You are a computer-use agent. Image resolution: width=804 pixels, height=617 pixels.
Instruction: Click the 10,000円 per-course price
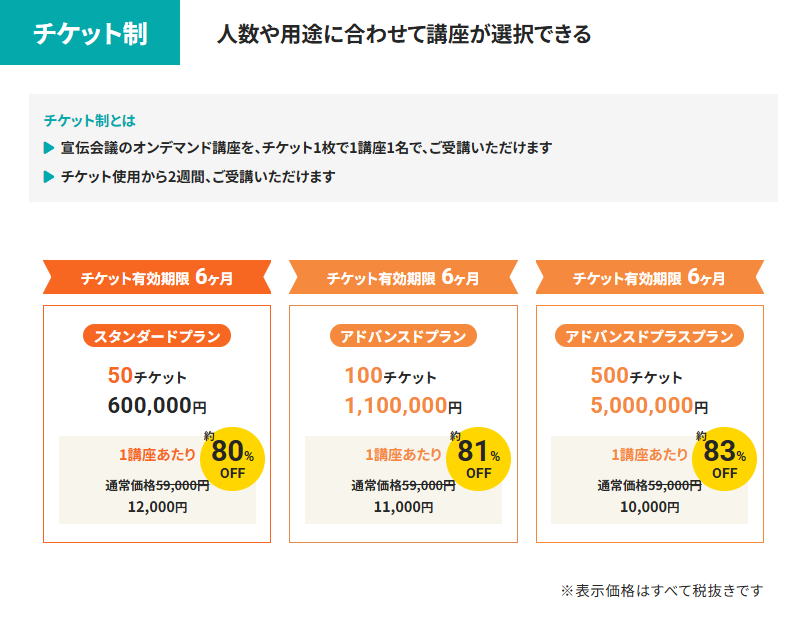pos(650,507)
